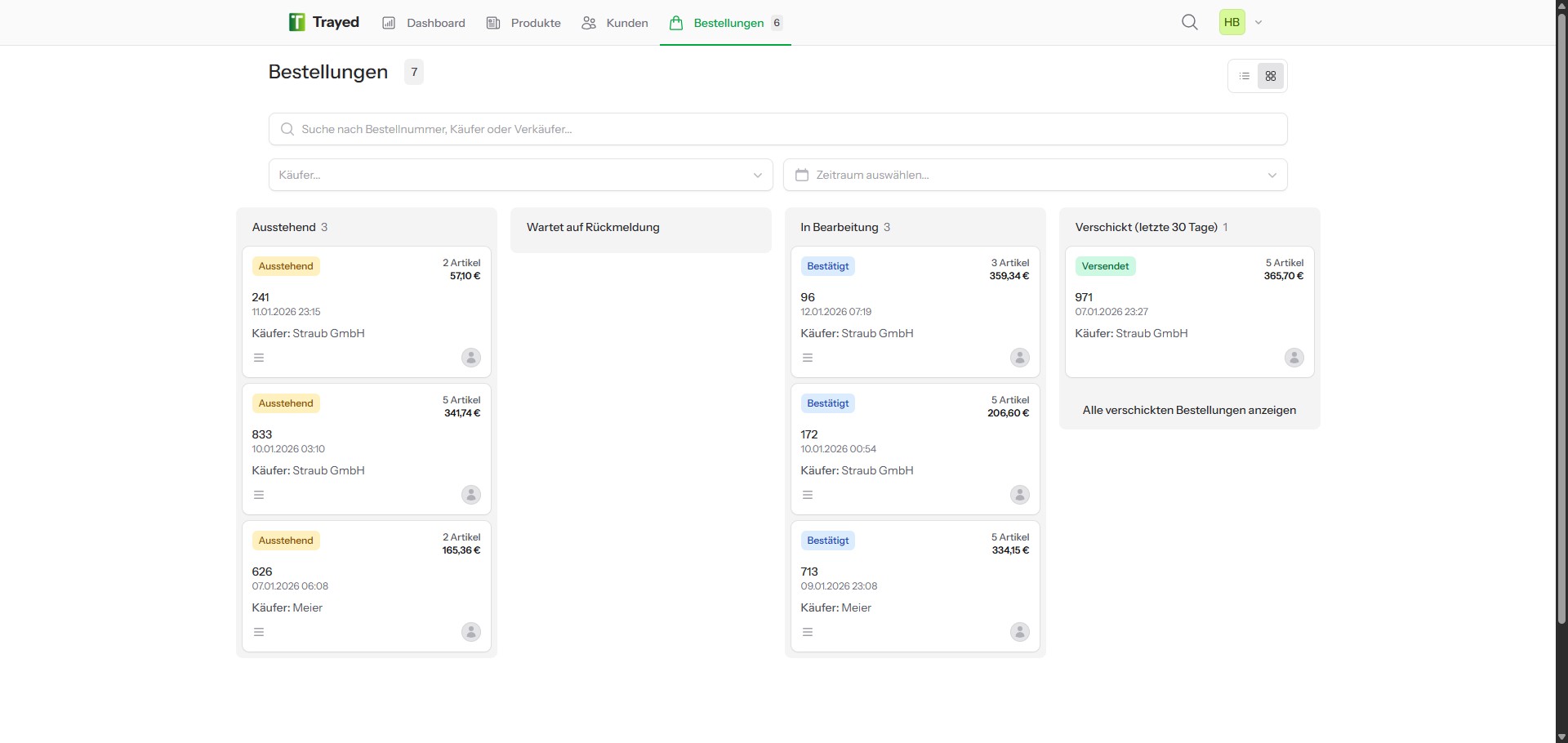The height and width of the screenshot is (743, 1568).
Task: Focus the order search input field
Action: pos(777,129)
